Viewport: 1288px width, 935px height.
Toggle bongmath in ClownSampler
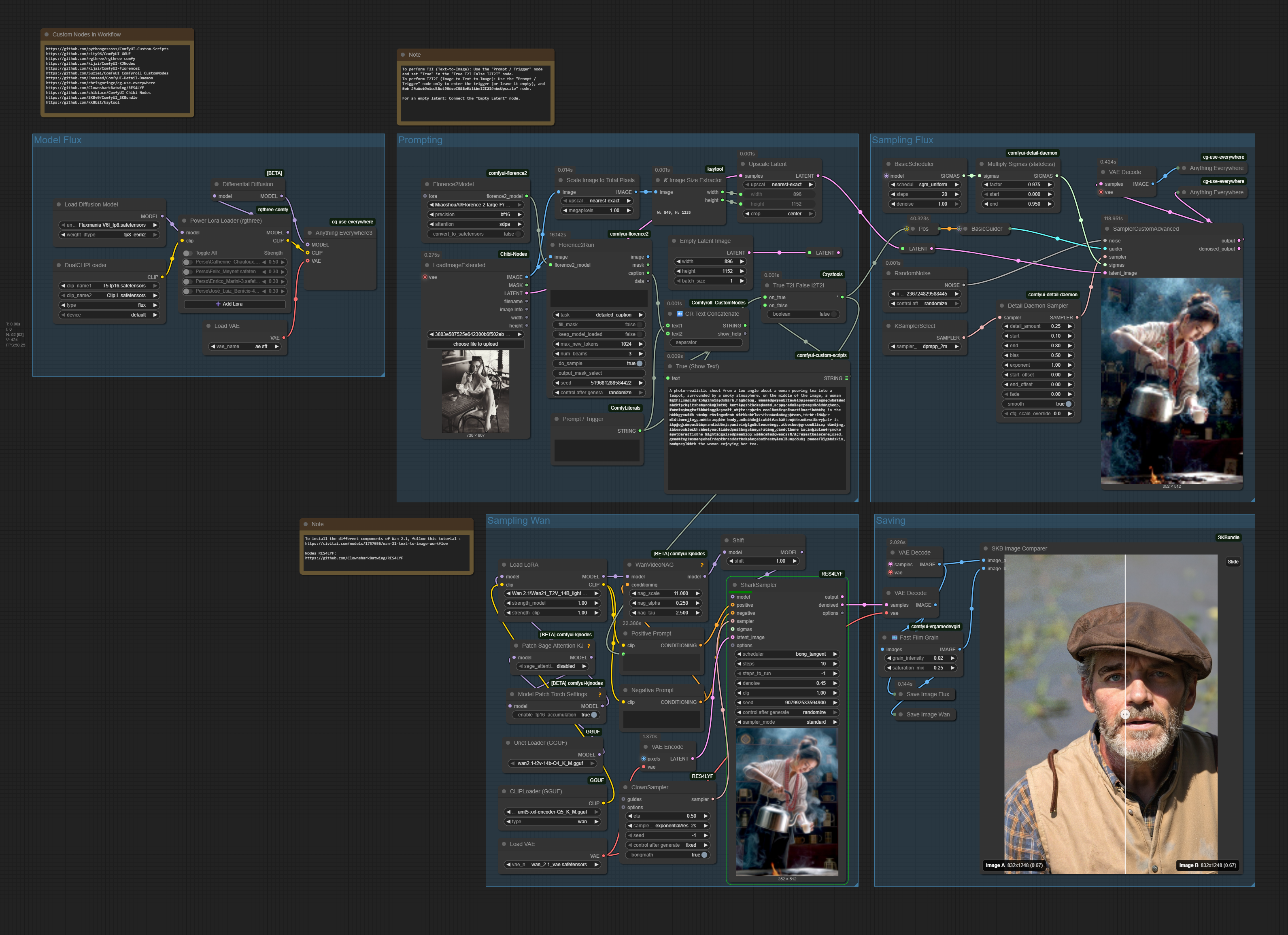[704, 855]
